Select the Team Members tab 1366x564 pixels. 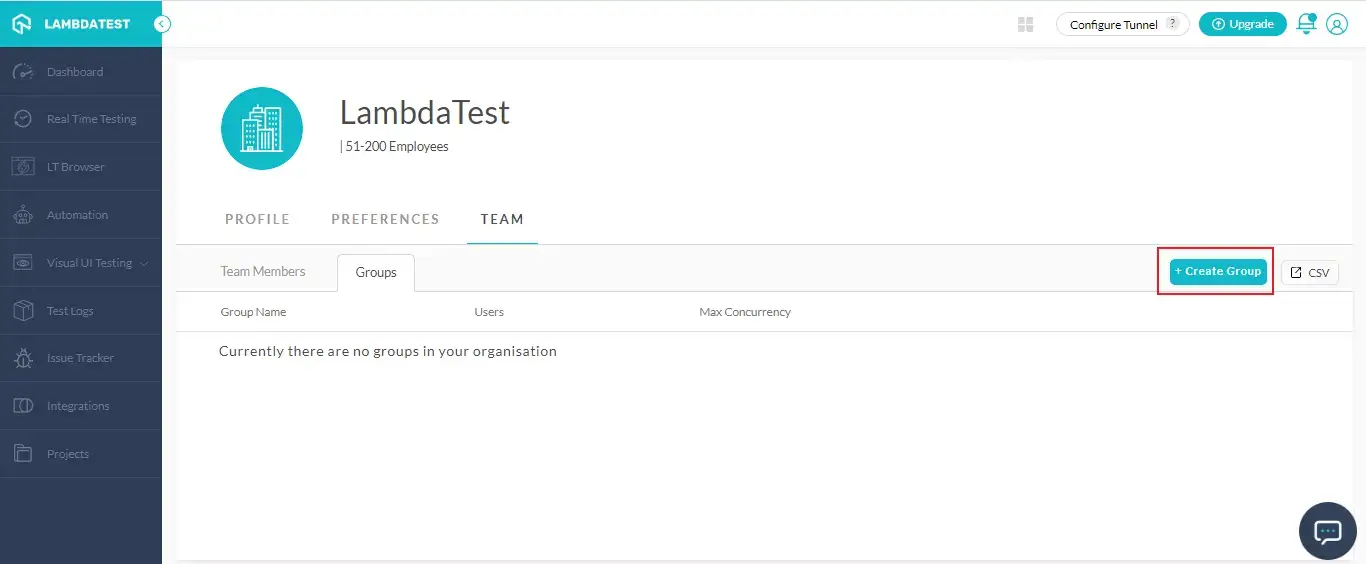tap(263, 272)
